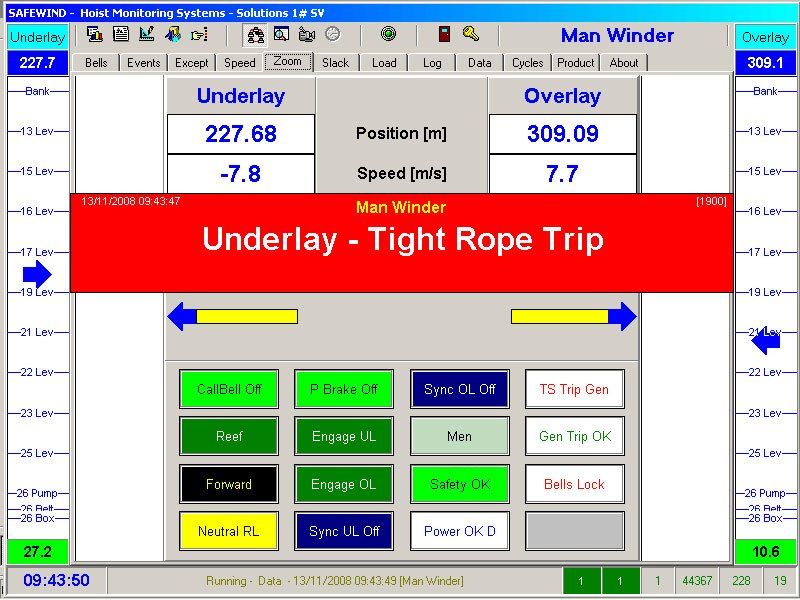The image size is (800, 600).
Task: Click the blue arrow on left level gauge
Action: 37,274
